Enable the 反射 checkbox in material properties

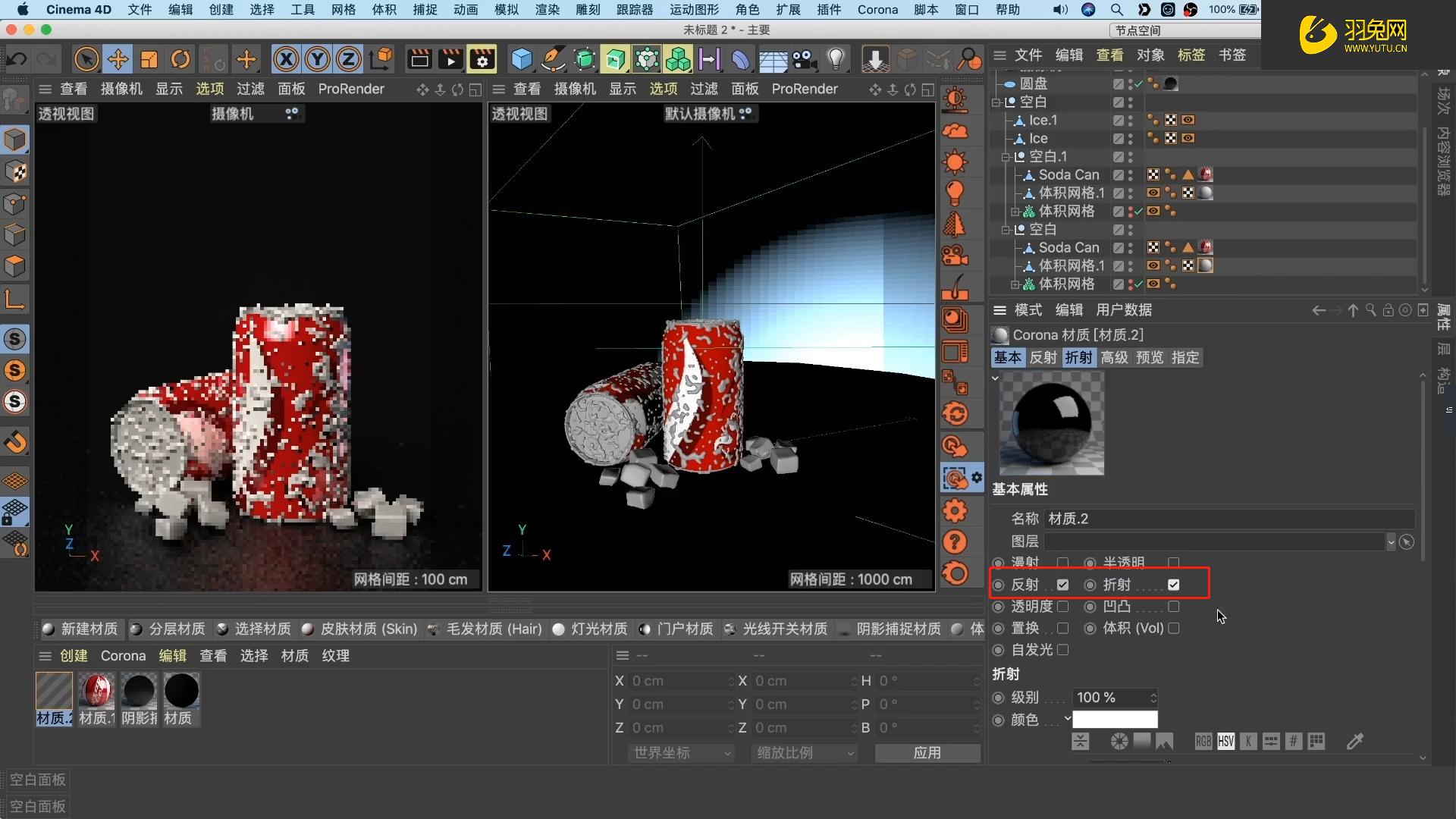coord(1063,584)
